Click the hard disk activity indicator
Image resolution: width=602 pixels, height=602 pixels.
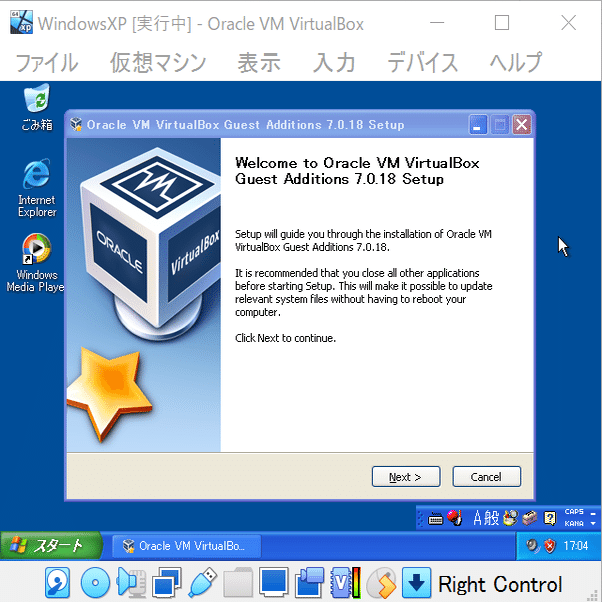(58, 583)
